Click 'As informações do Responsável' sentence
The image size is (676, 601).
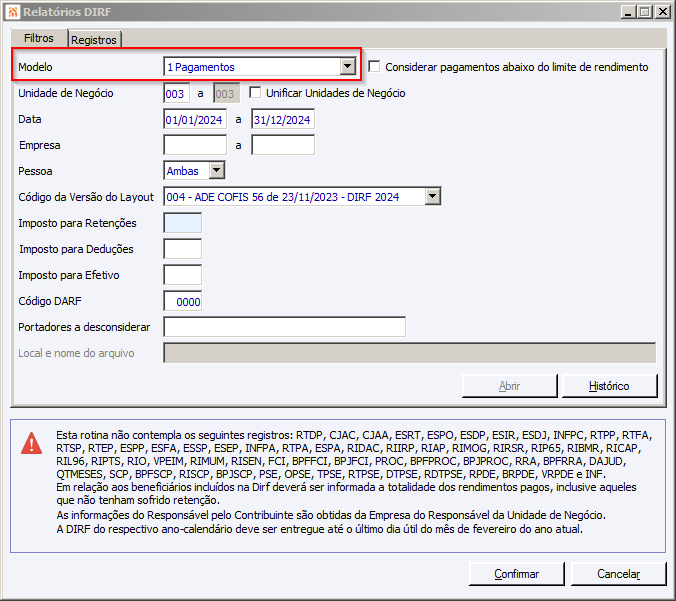pyautogui.click(x=331, y=515)
